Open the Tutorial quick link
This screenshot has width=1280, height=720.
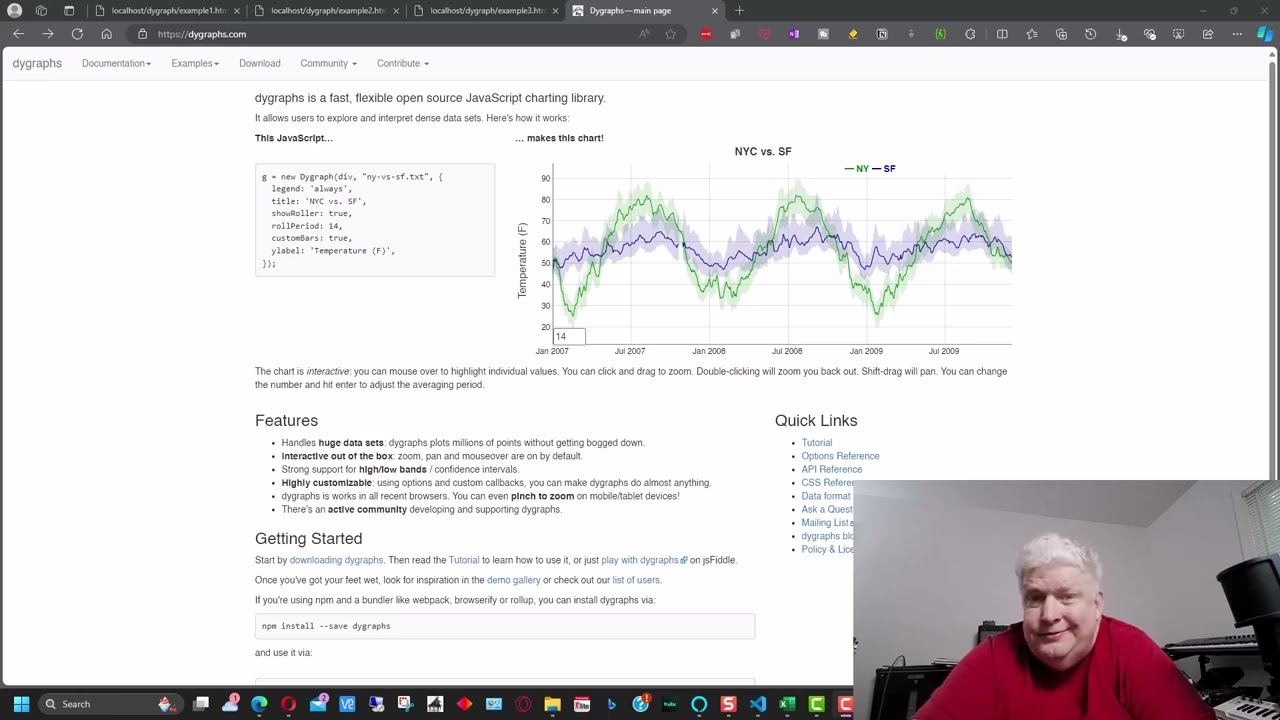pos(816,442)
